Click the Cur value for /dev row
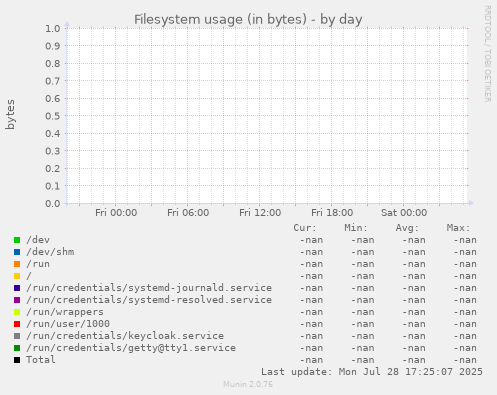 click(x=311, y=240)
